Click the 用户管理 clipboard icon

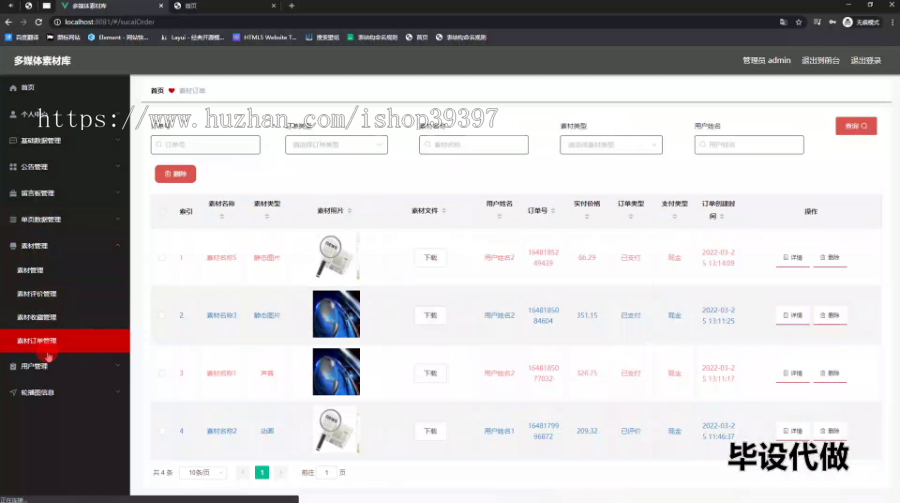(x=13, y=366)
